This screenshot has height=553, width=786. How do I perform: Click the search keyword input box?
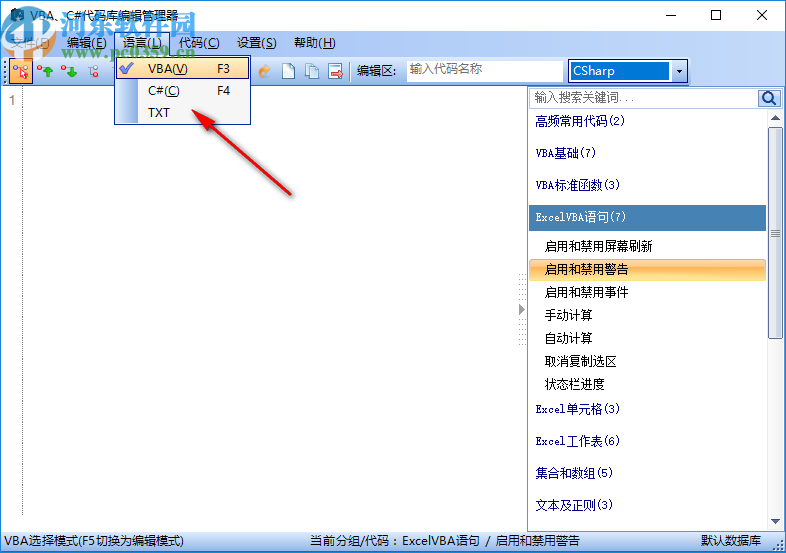[x=644, y=98]
